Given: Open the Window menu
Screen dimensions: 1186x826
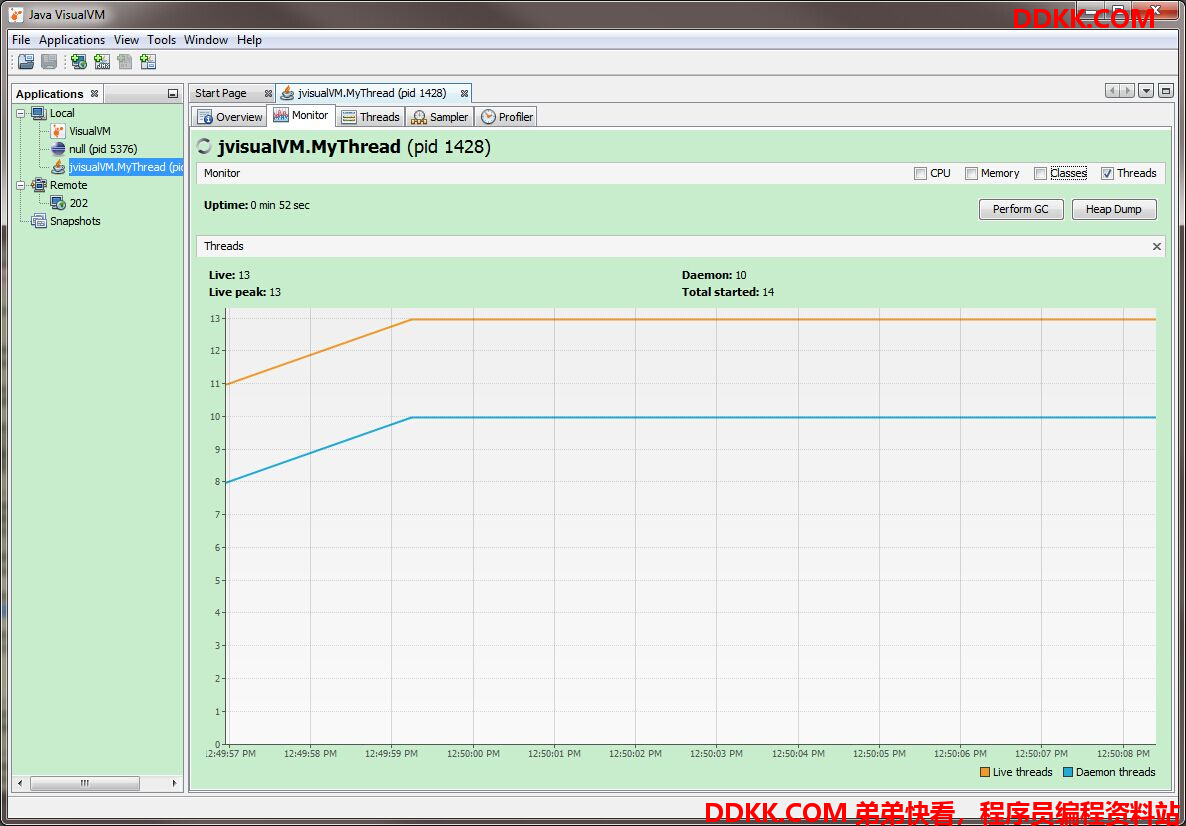Looking at the screenshot, I should 206,40.
